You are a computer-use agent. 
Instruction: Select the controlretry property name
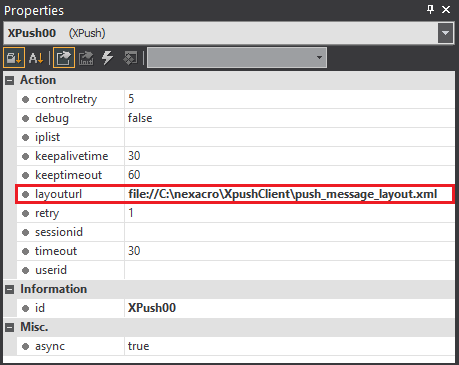(x=66, y=99)
